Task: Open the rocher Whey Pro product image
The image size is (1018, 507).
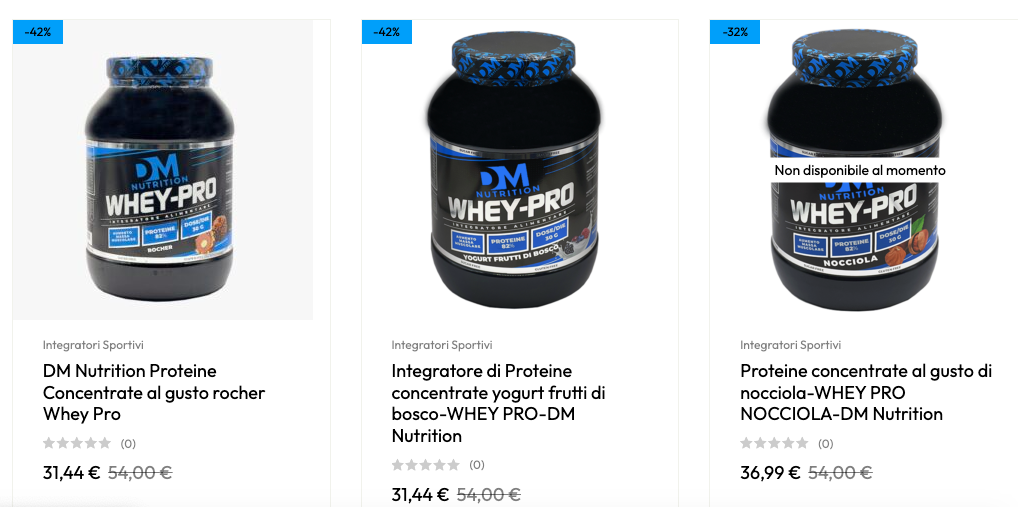Action: pyautogui.click(x=163, y=169)
